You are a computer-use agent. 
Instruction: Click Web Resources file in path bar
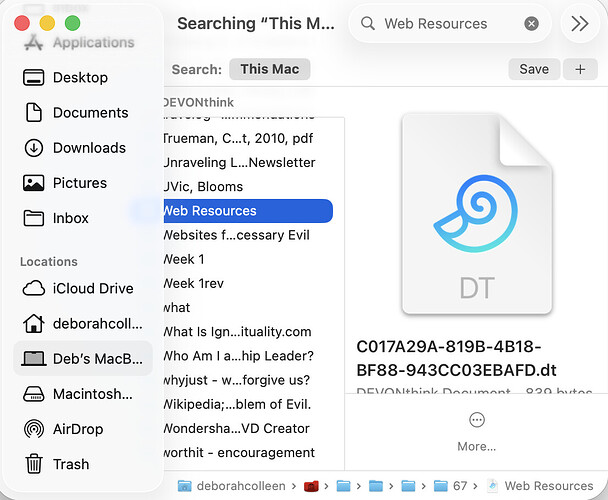[539, 486]
